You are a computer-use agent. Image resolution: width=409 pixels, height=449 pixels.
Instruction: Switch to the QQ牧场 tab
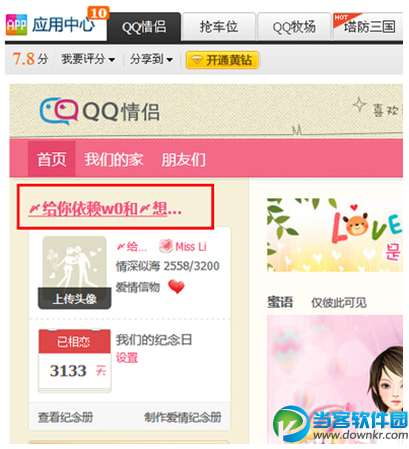[x=294, y=27]
